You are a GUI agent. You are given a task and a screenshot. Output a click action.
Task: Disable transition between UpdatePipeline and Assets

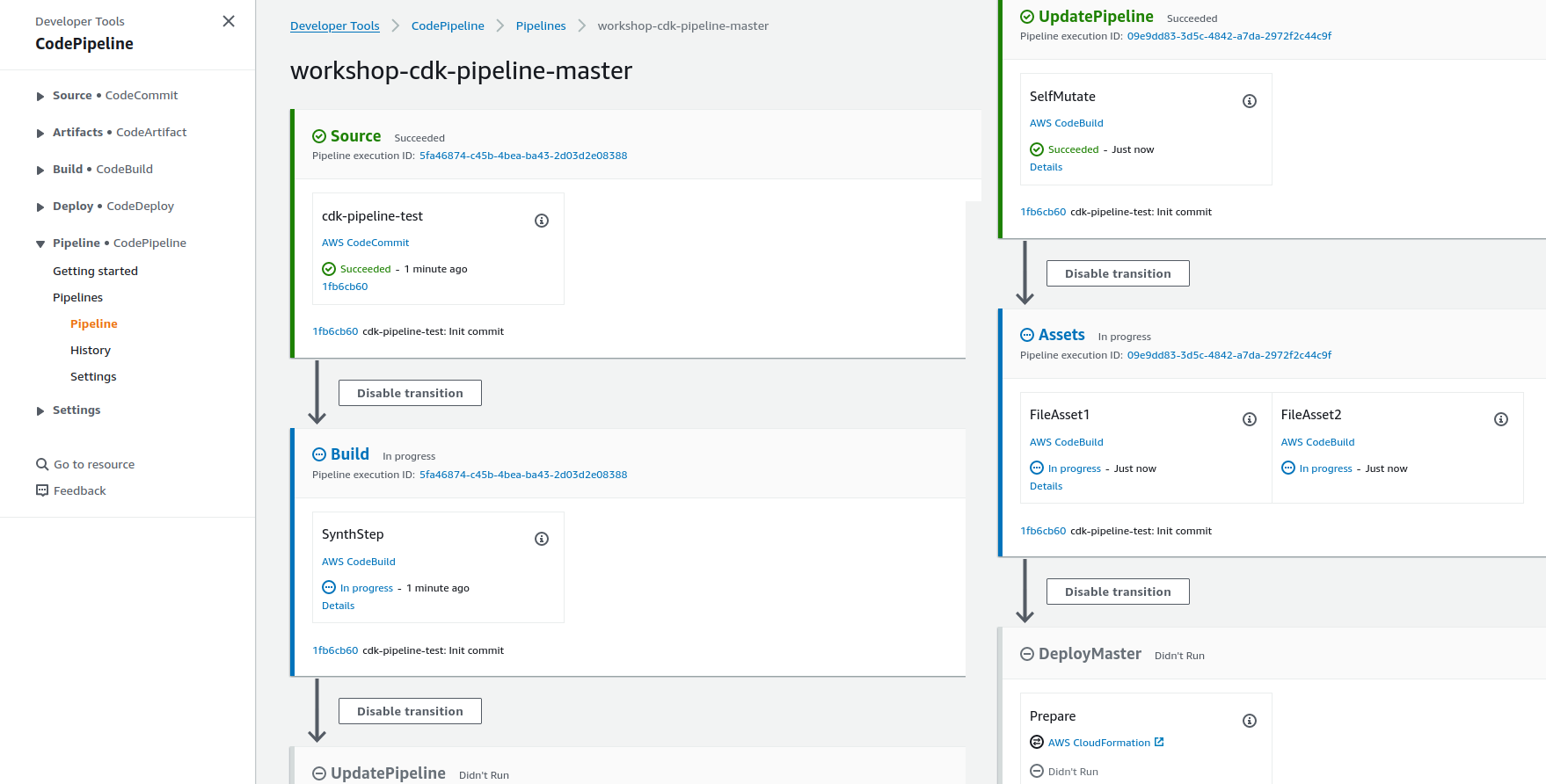(1118, 273)
